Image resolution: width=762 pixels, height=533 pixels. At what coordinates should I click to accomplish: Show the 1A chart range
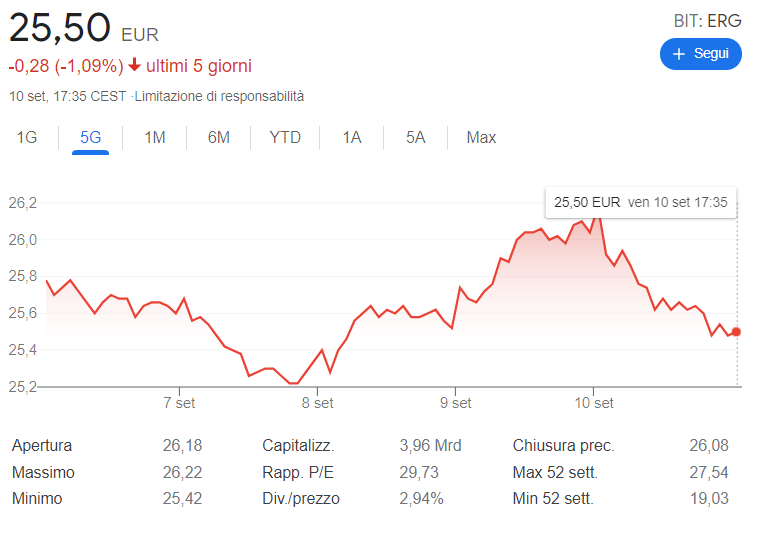pos(351,137)
